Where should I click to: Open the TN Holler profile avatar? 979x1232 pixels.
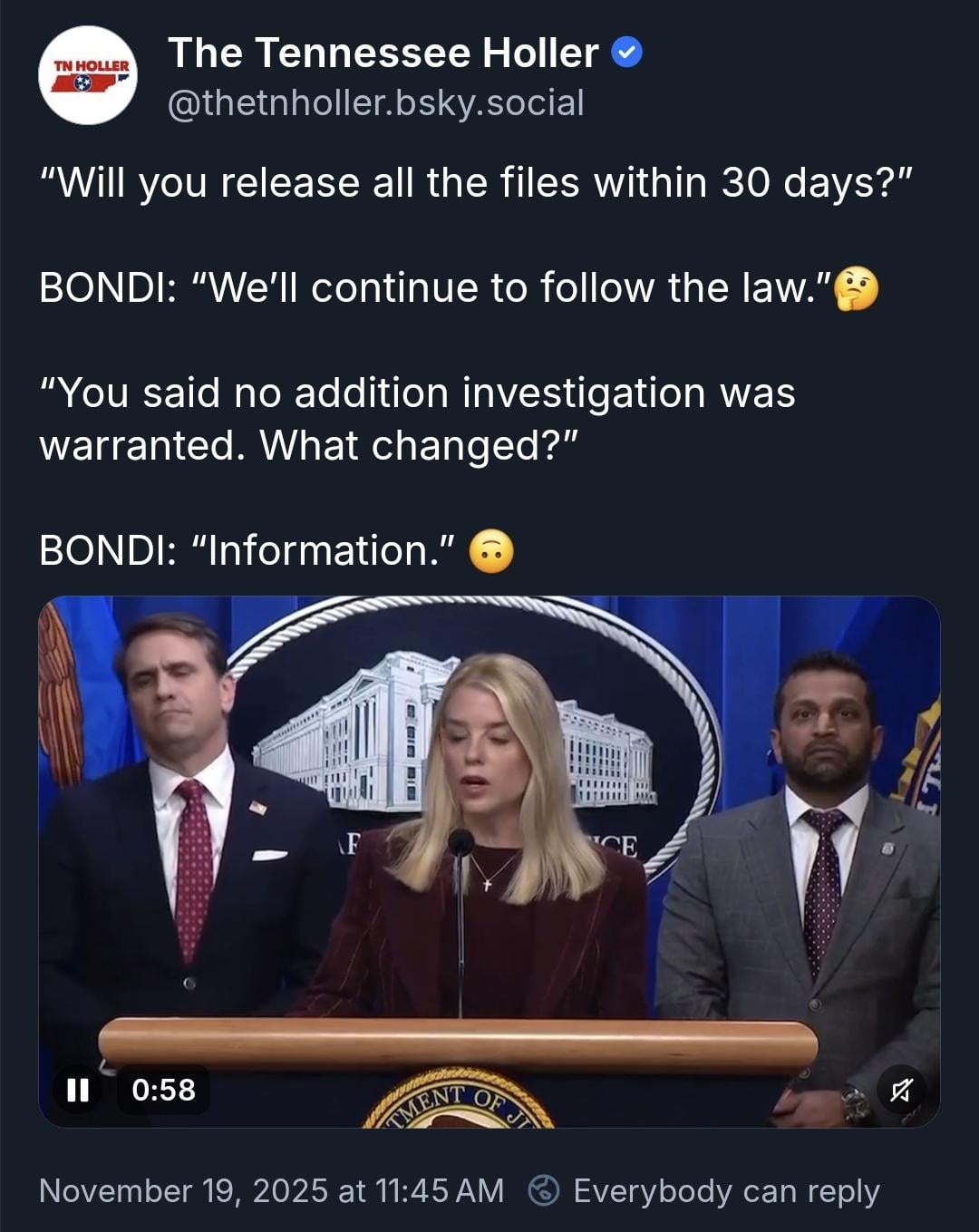(87, 75)
